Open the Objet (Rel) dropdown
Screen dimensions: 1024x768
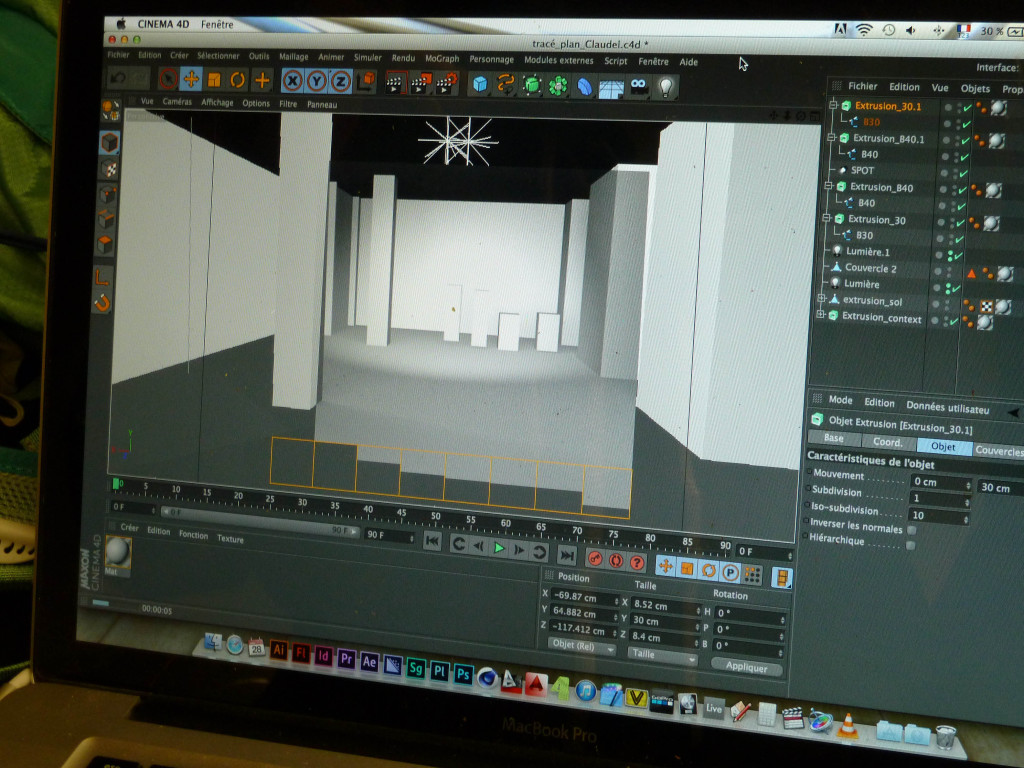tap(581, 648)
